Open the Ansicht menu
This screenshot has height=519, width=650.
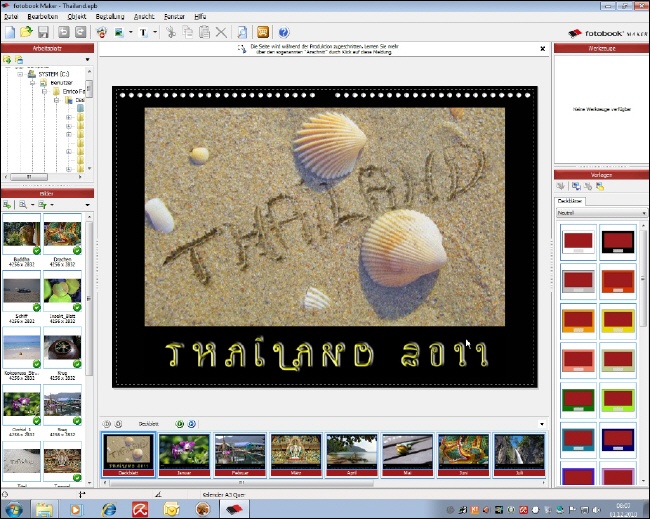(x=144, y=17)
